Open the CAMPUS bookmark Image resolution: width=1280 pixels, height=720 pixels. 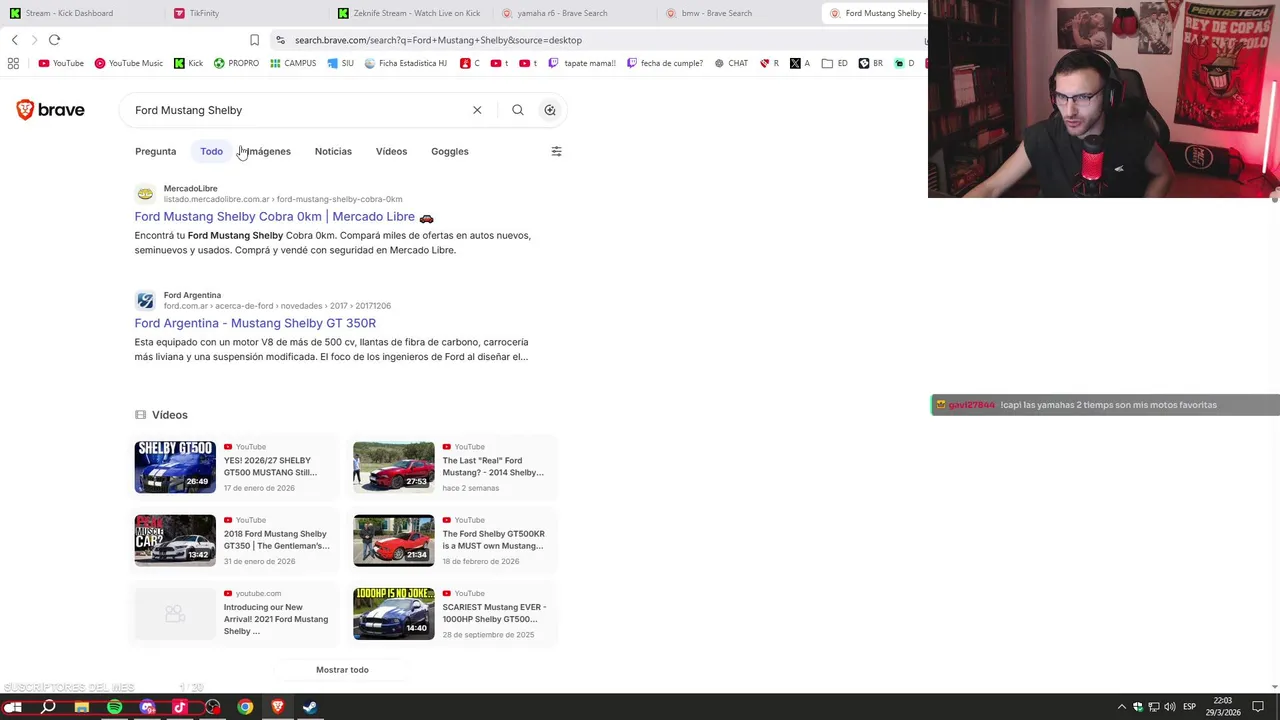293,63
